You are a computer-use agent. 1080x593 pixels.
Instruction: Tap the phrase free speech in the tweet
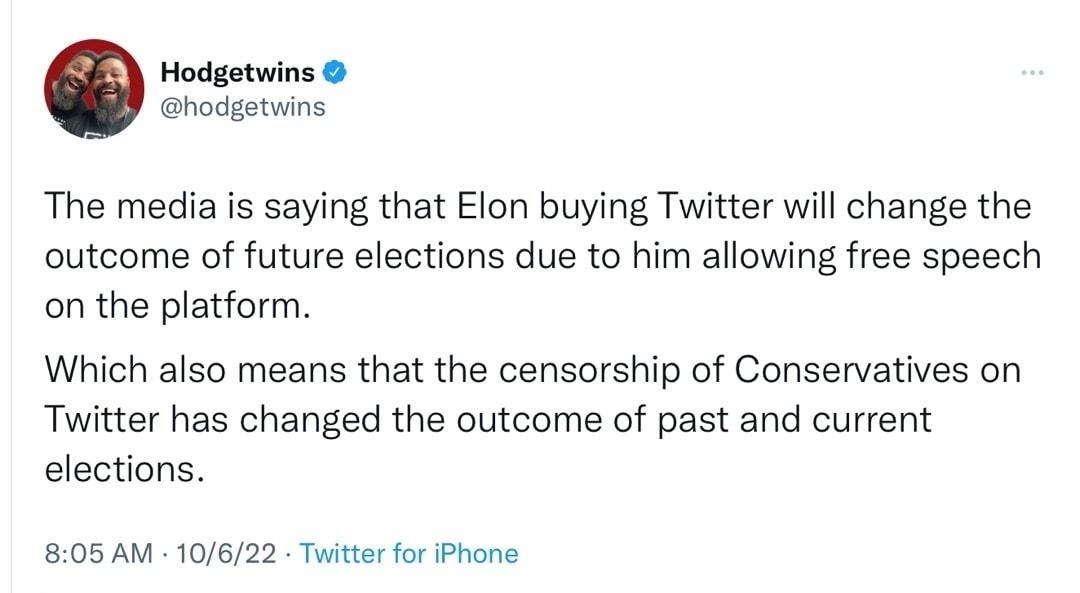click(945, 255)
